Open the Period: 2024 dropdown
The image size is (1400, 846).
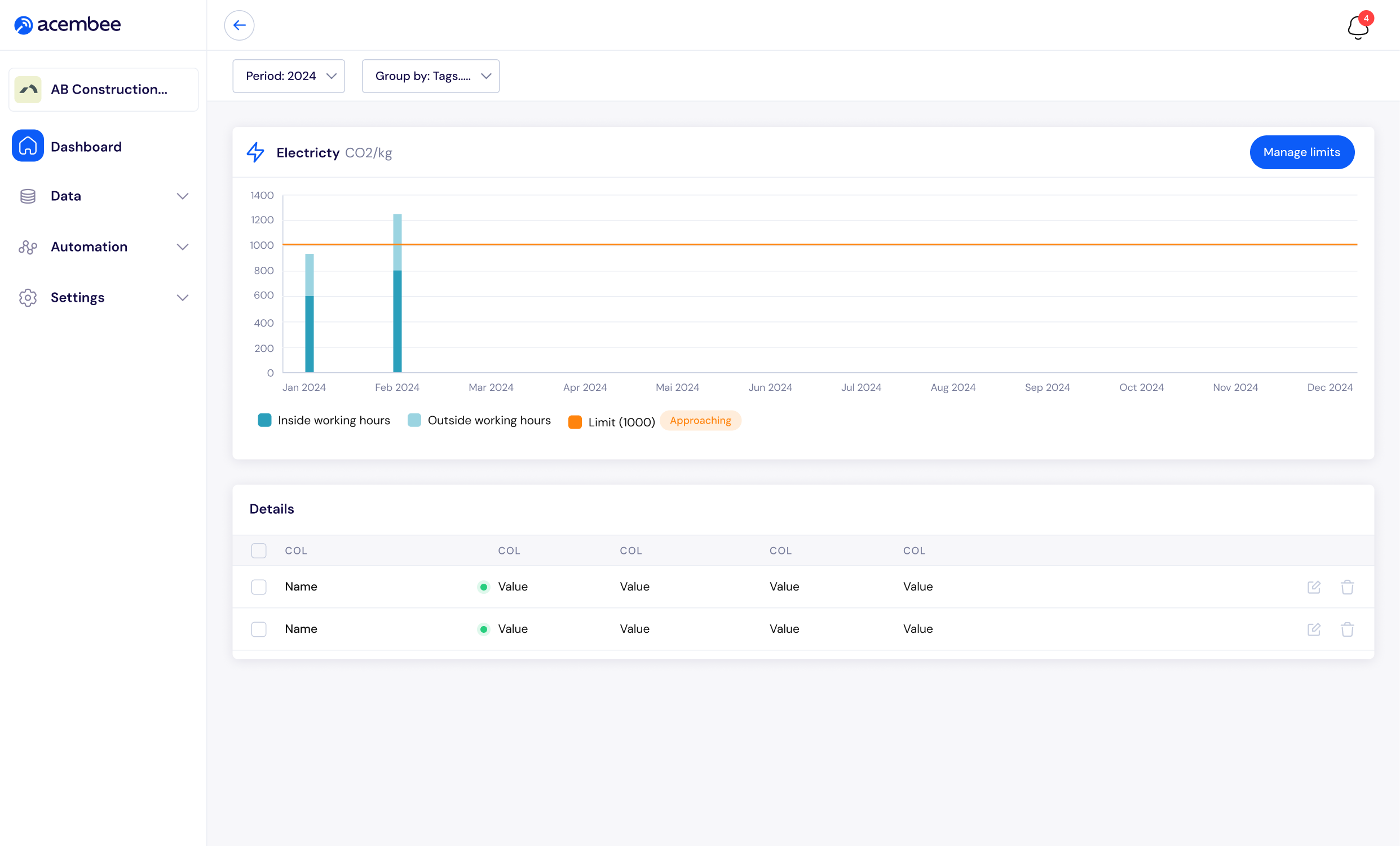(x=288, y=76)
